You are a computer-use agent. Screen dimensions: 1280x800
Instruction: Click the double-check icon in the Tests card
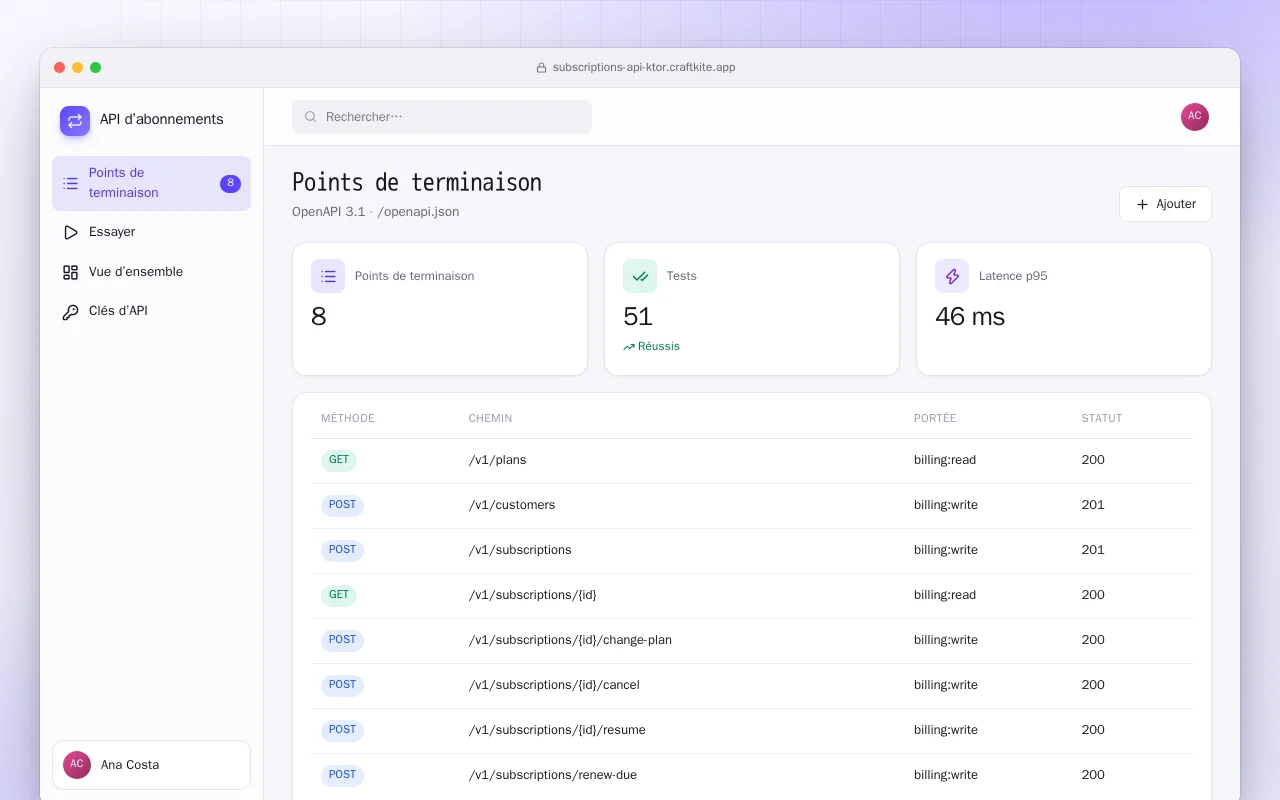click(x=640, y=276)
